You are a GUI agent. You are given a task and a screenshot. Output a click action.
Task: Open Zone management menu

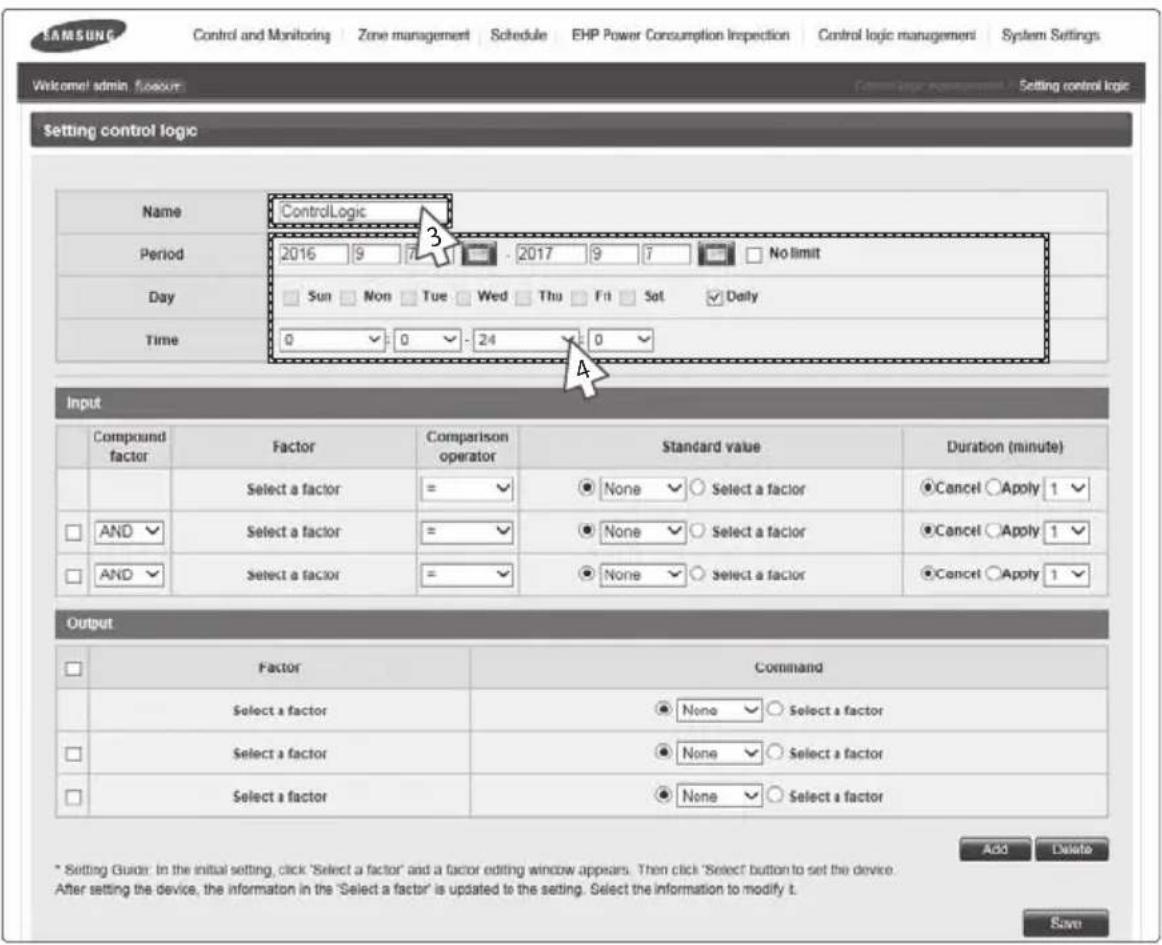click(414, 35)
